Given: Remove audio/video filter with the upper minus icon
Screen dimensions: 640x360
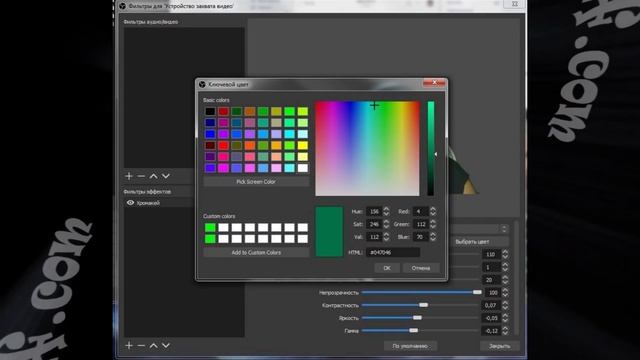Looking at the screenshot, I should [x=141, y=176].
